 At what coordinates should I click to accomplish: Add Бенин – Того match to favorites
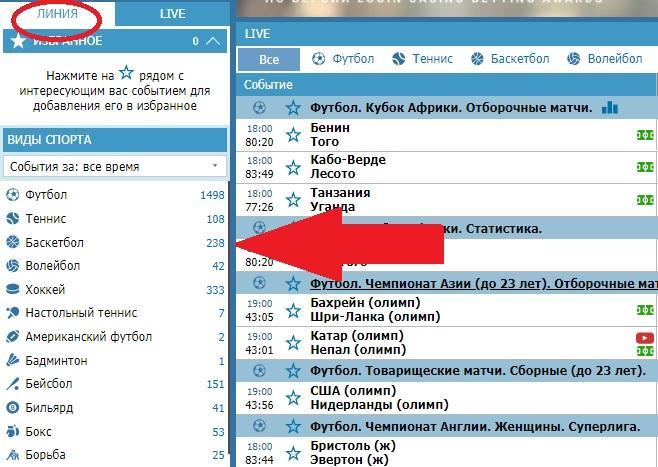(293, 136)
